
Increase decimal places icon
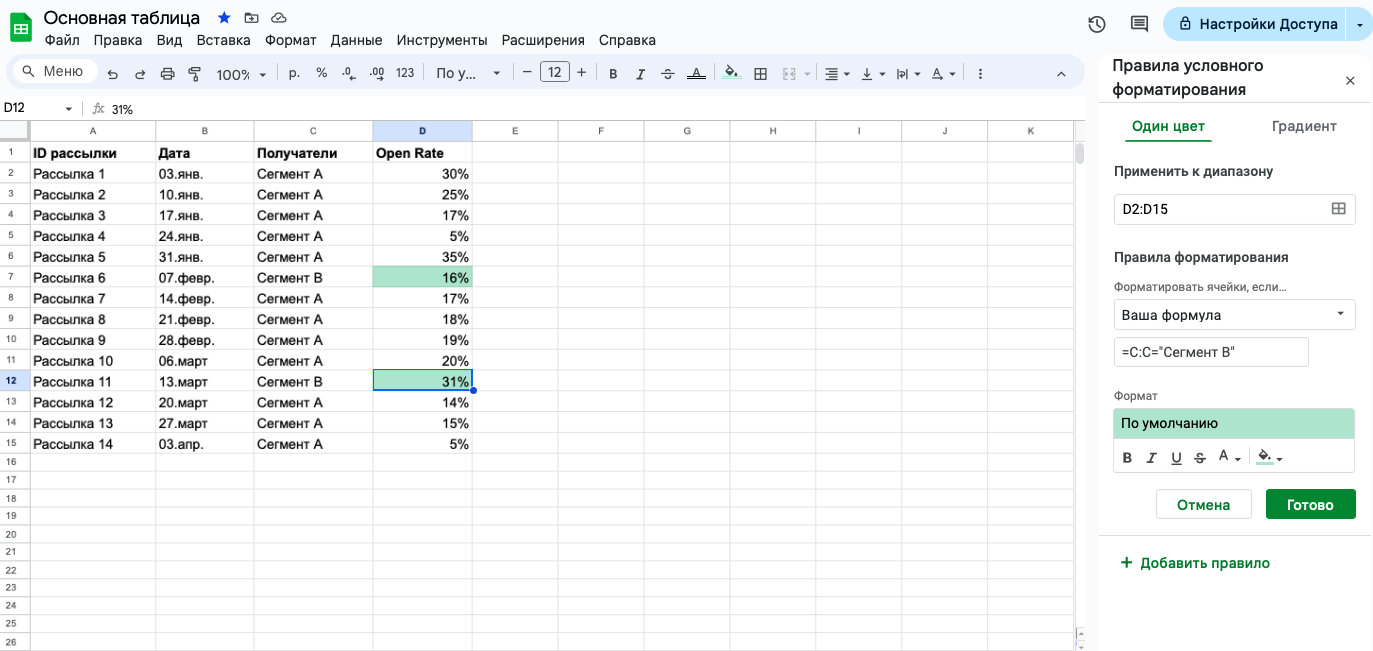(x=377, y=73)
